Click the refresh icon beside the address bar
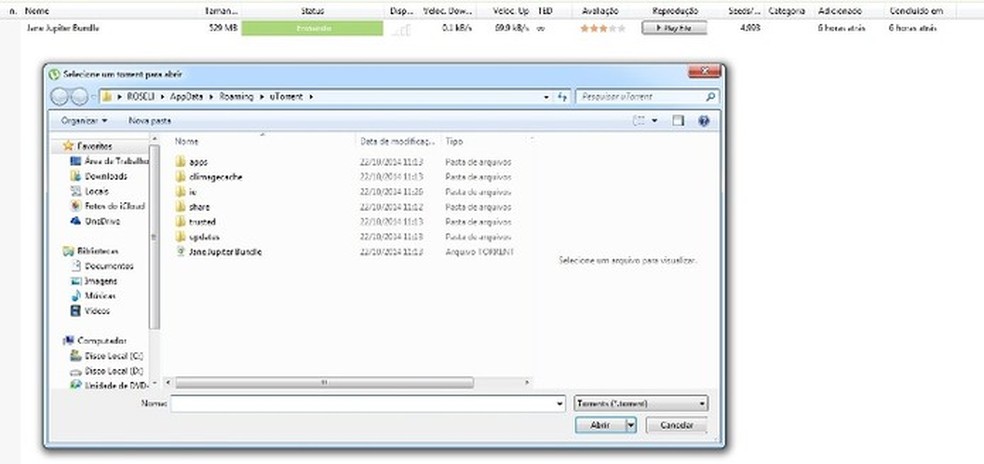The image size is (984, 464). 562,97
